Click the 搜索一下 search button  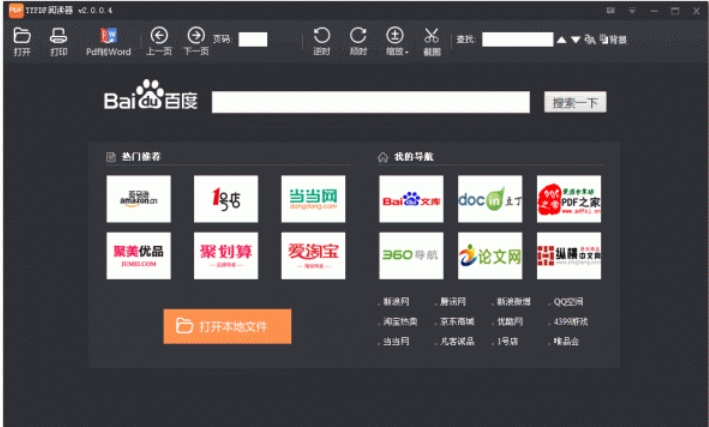tap(575, 103)
